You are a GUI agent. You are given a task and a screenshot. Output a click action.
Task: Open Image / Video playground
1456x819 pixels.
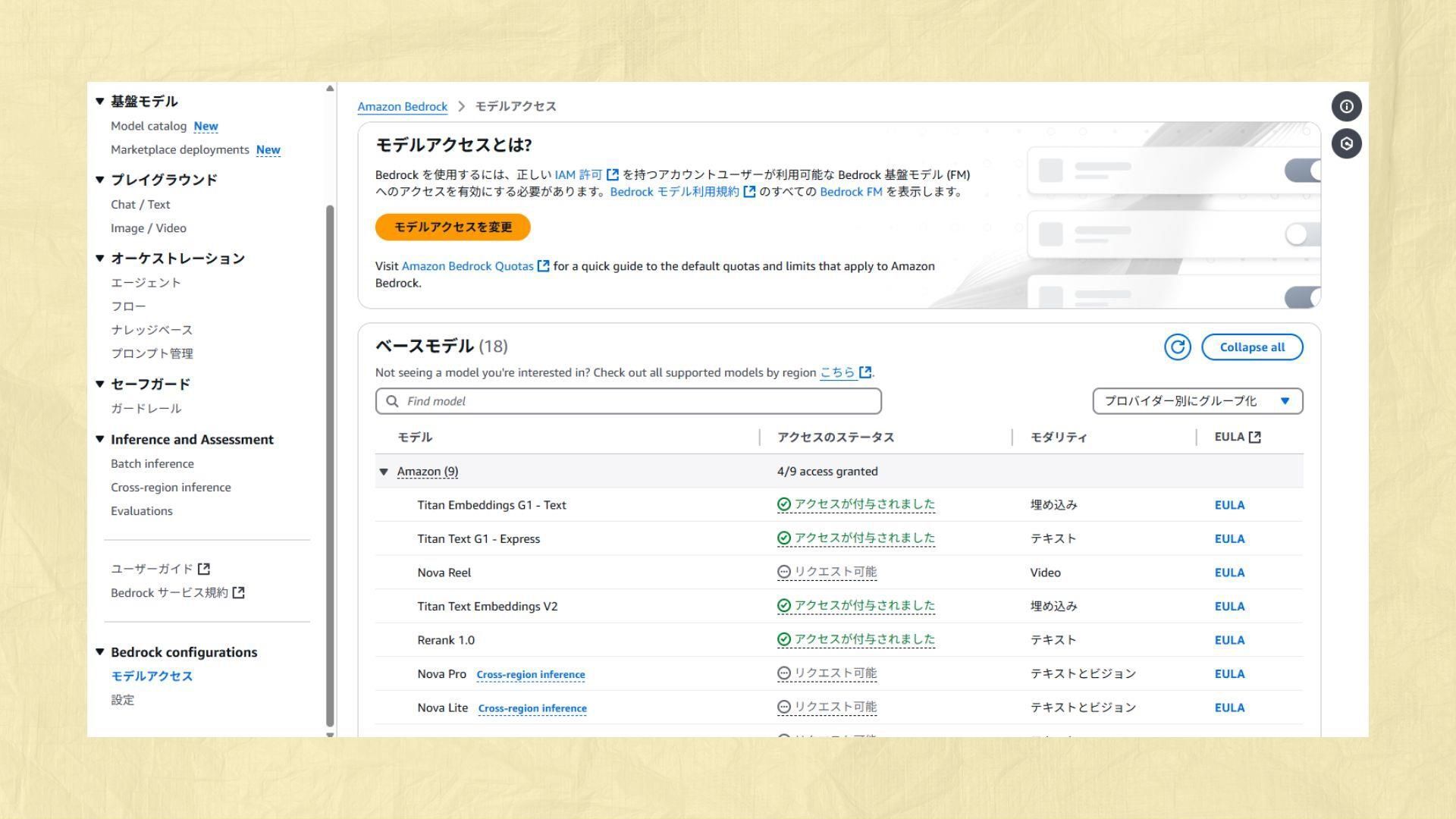pyautogui.click(x=149, y=228)
